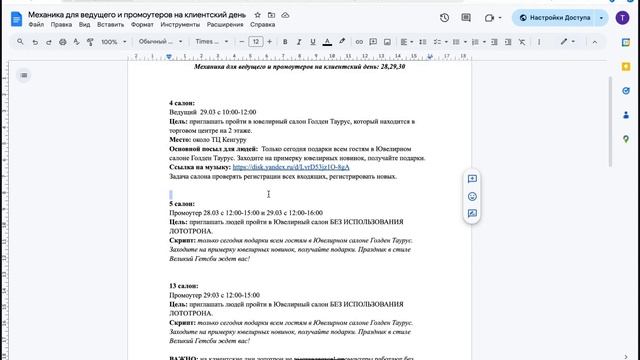Screen dimensions: 640x360
Task: Open the Правка menu
Action: (x=61, y=24)
